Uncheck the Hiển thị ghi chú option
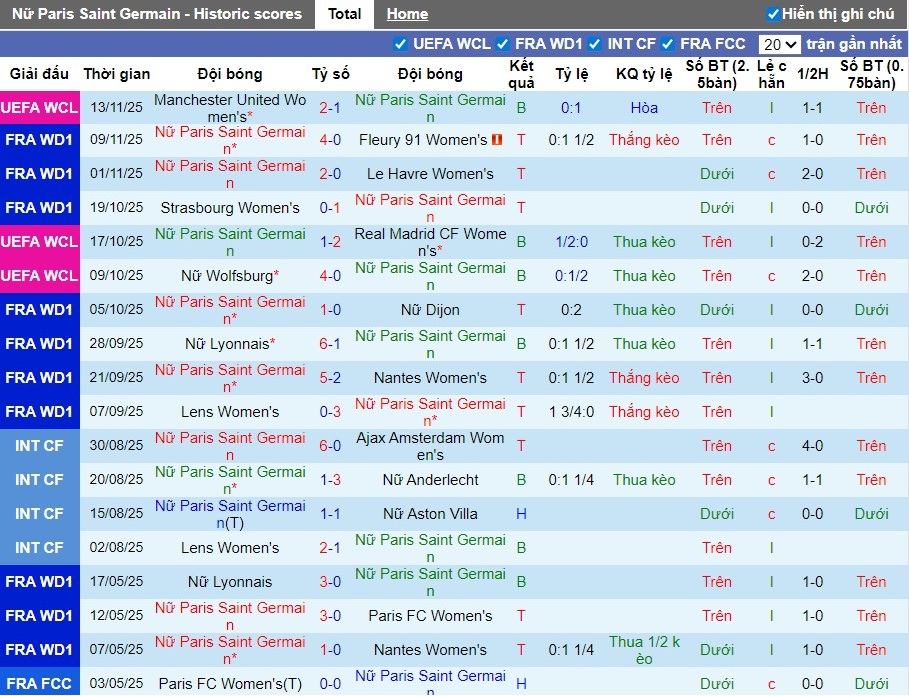Screen dimensions: 909x696 [x=772, y=14]
